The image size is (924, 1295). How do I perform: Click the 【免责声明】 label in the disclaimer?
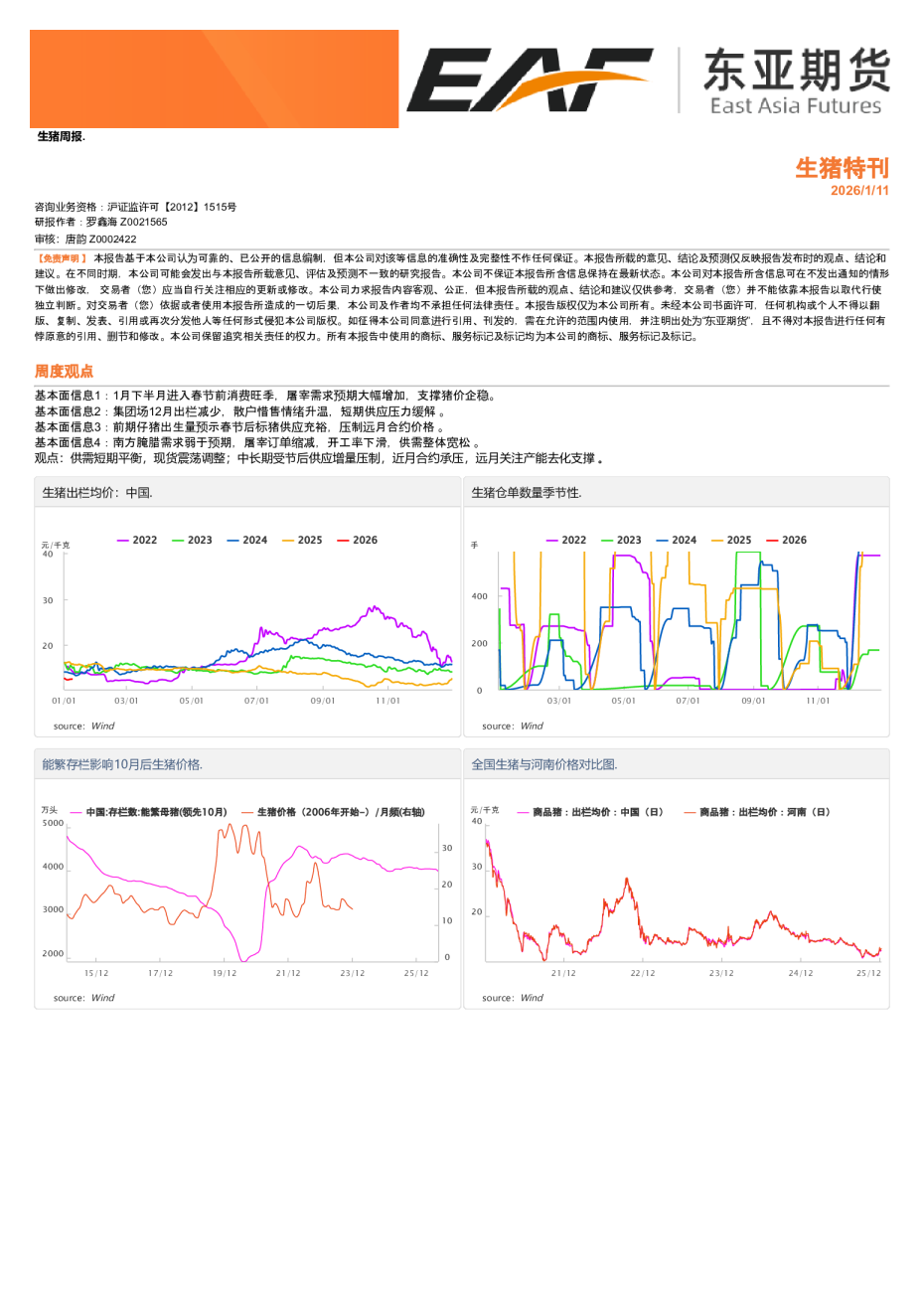coord(61,258)
